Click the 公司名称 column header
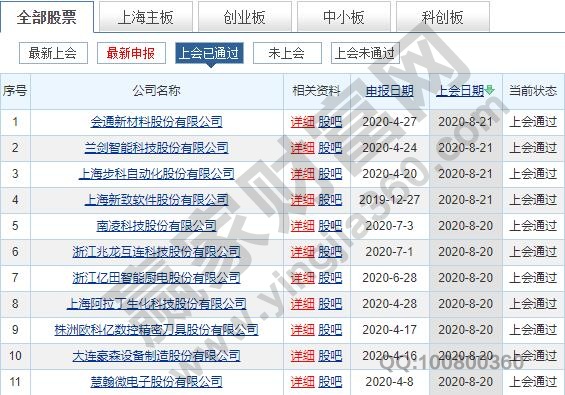 click(156, 91)
